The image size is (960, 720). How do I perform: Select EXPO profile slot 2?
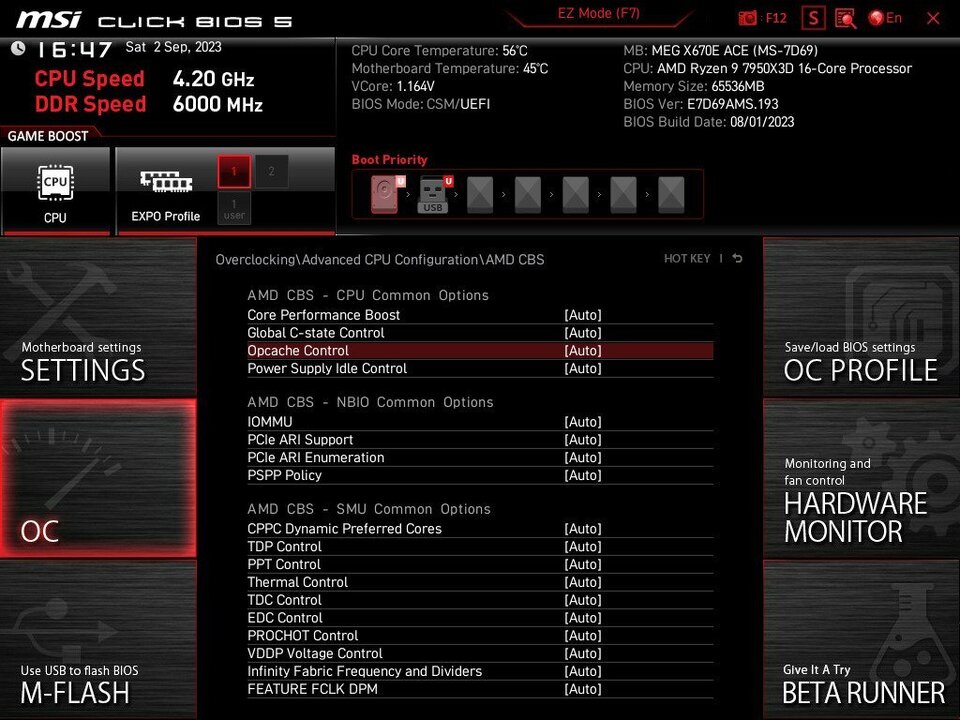click(x=270, y=171)
